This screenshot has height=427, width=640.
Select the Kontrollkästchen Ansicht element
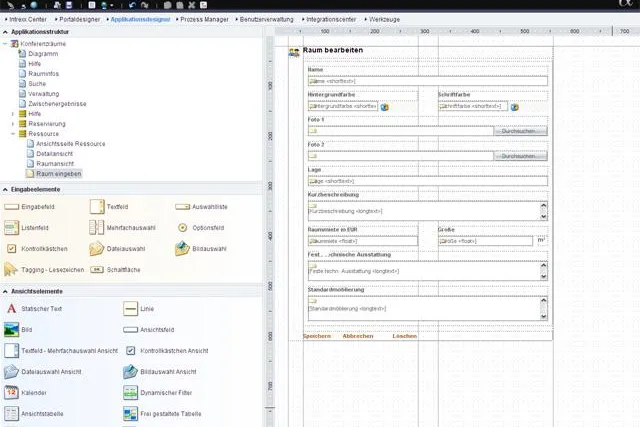[167, 351]
